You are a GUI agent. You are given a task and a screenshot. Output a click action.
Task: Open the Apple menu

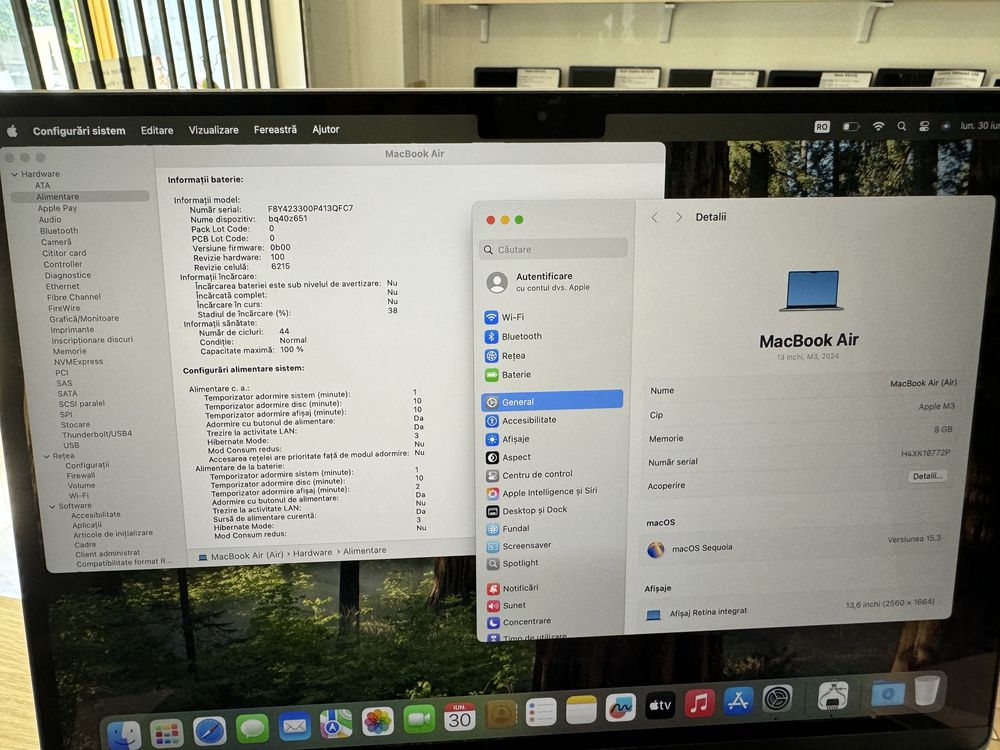tap(12, 131)
